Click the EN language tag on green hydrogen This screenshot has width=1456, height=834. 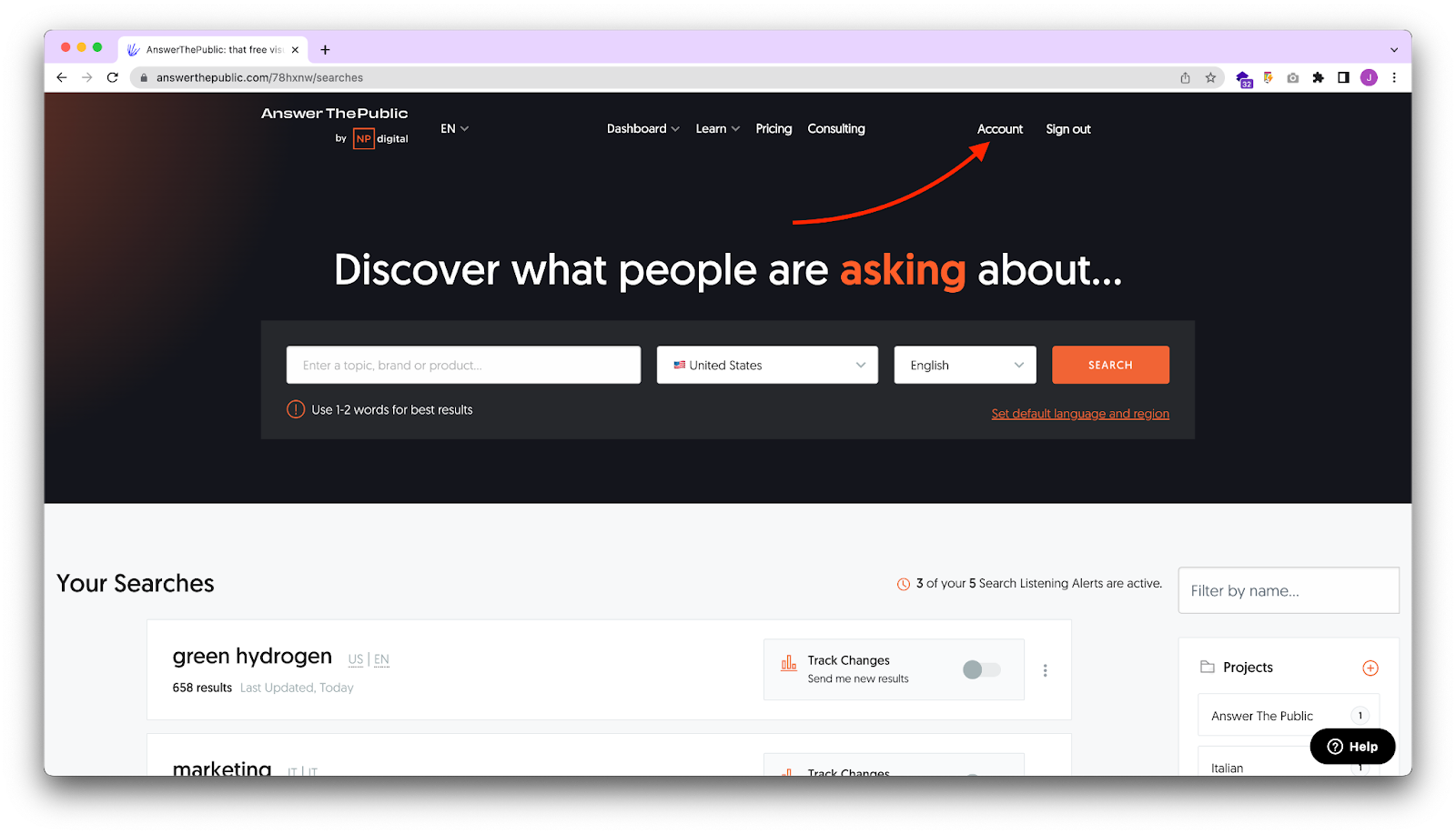pyautogui.click(x=381, y=659)
